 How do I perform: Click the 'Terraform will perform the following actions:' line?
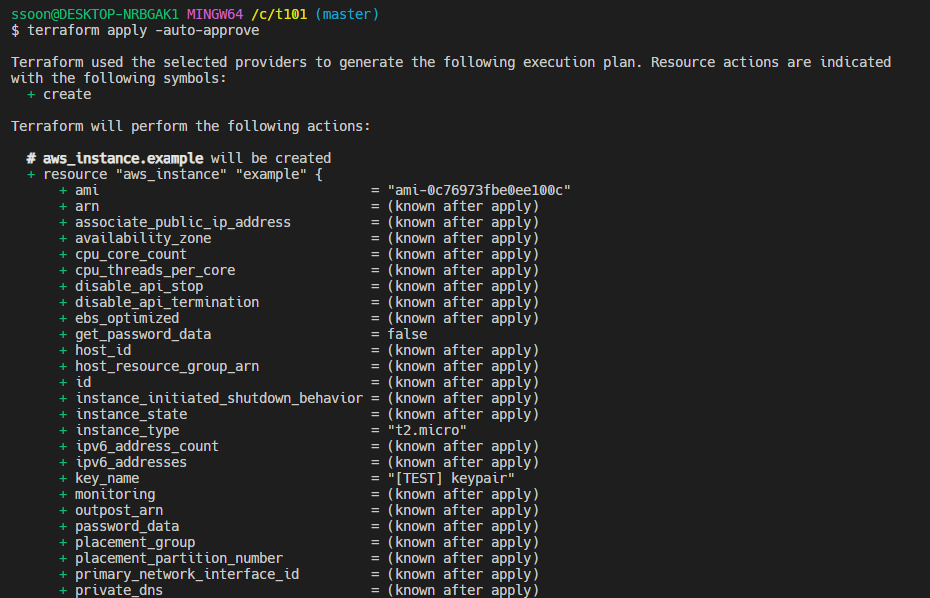190,126
